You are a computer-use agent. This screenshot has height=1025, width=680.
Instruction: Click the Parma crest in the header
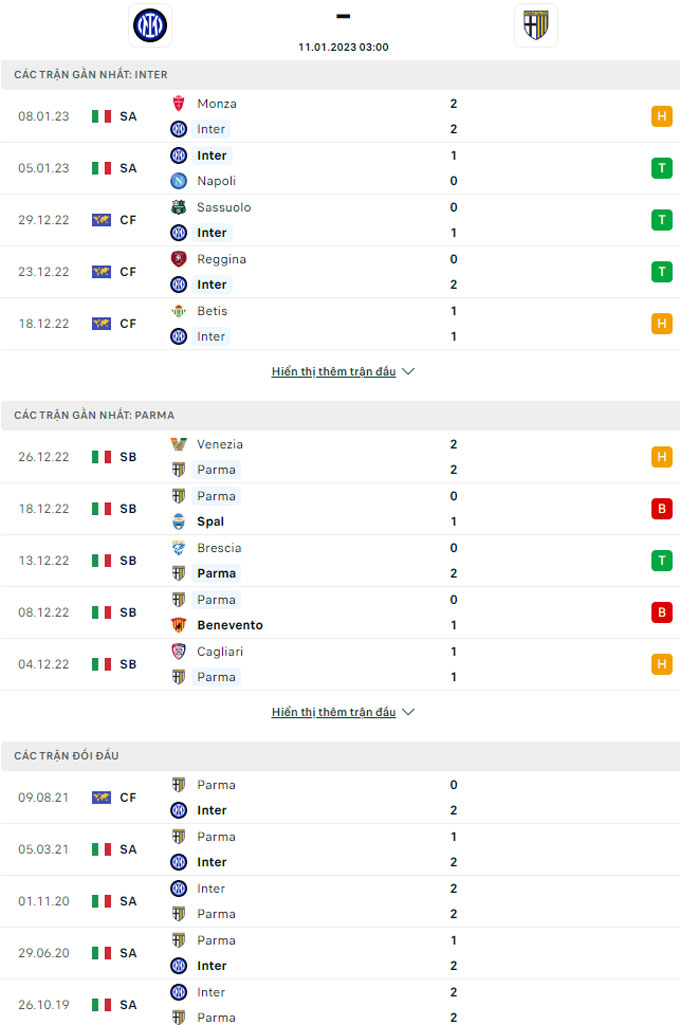(536, 25)
